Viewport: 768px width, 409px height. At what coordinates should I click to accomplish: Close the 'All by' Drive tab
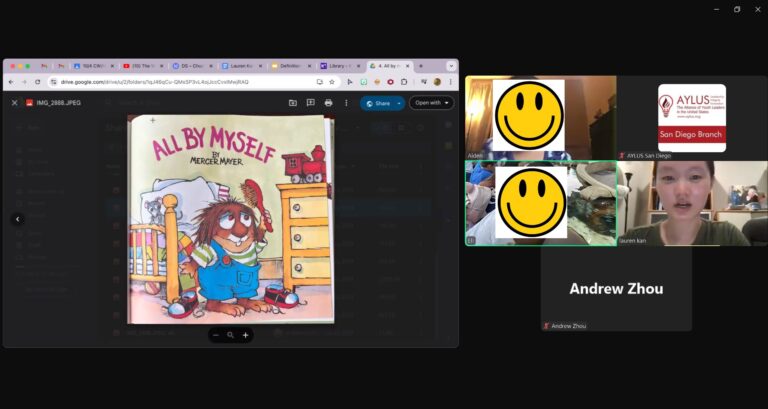(x=407, y=66)
